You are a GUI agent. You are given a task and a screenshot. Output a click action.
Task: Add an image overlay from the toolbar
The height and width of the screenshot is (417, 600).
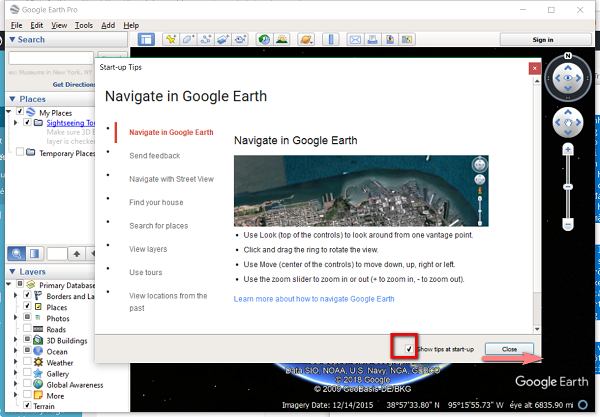point(223,39)
